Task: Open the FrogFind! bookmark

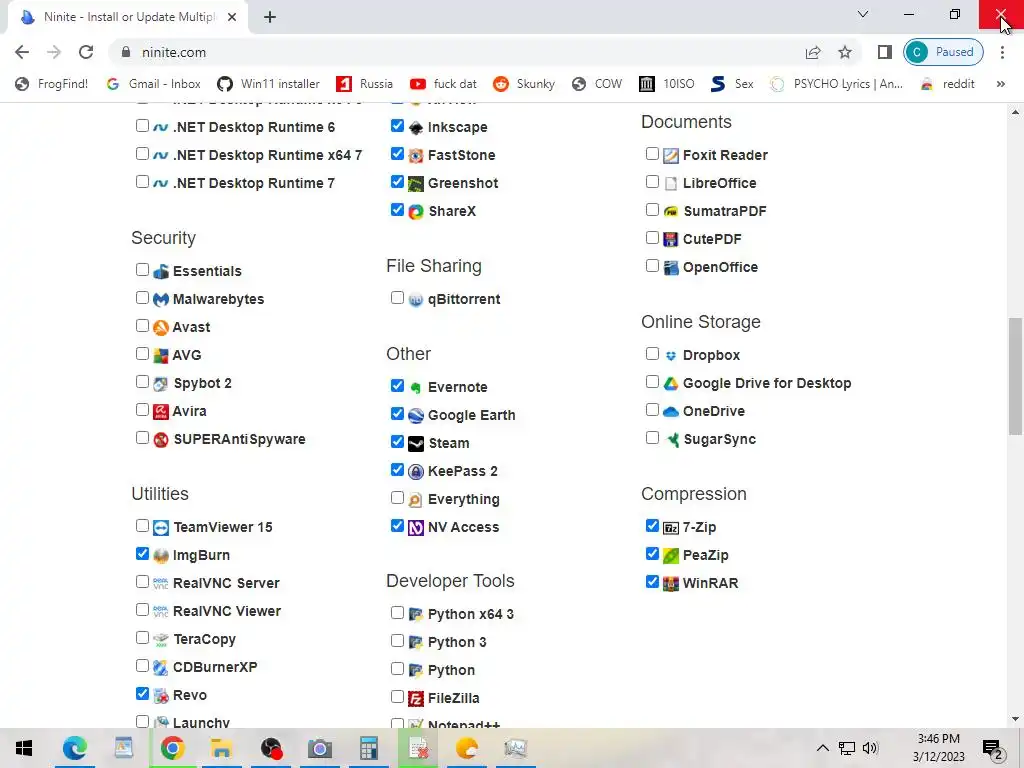Action: (52, 84)
